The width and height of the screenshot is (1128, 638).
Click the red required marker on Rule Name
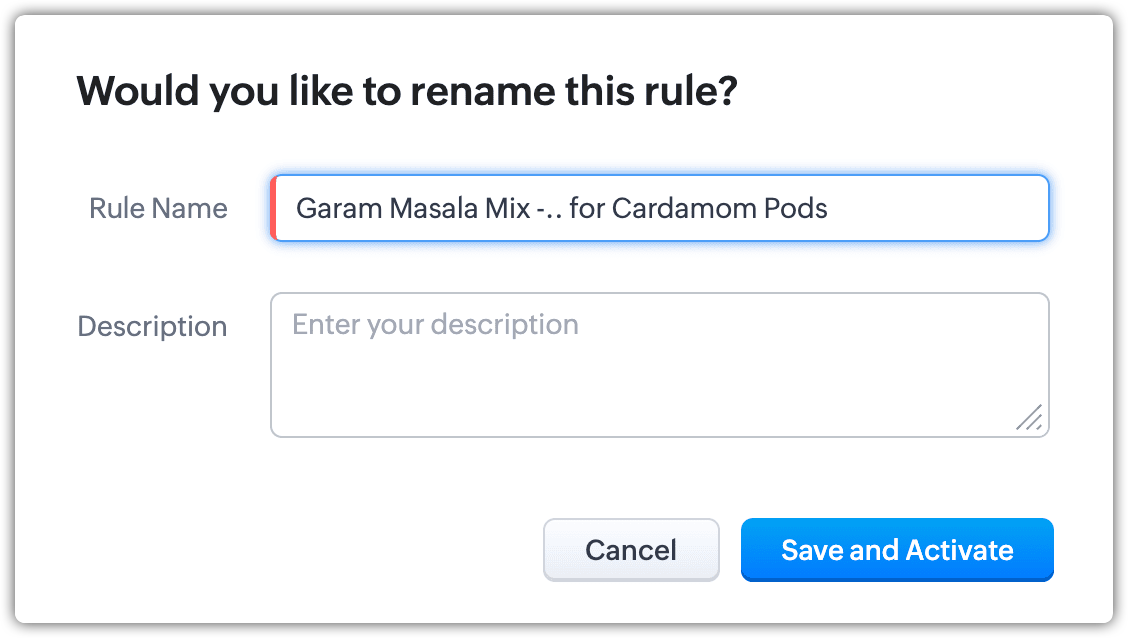coord(273,209)
